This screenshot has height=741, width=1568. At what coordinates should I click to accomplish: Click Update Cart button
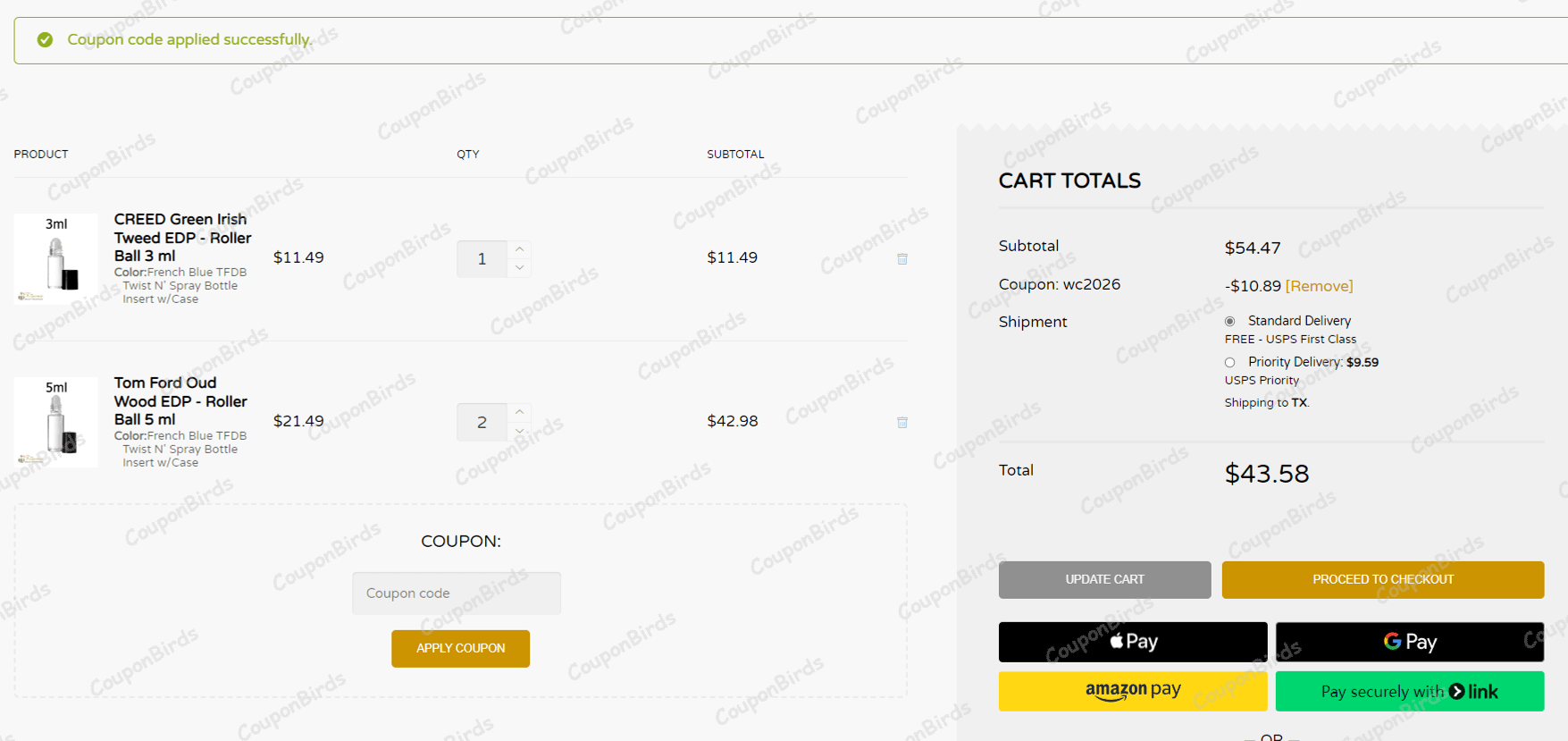point(1105,580)
